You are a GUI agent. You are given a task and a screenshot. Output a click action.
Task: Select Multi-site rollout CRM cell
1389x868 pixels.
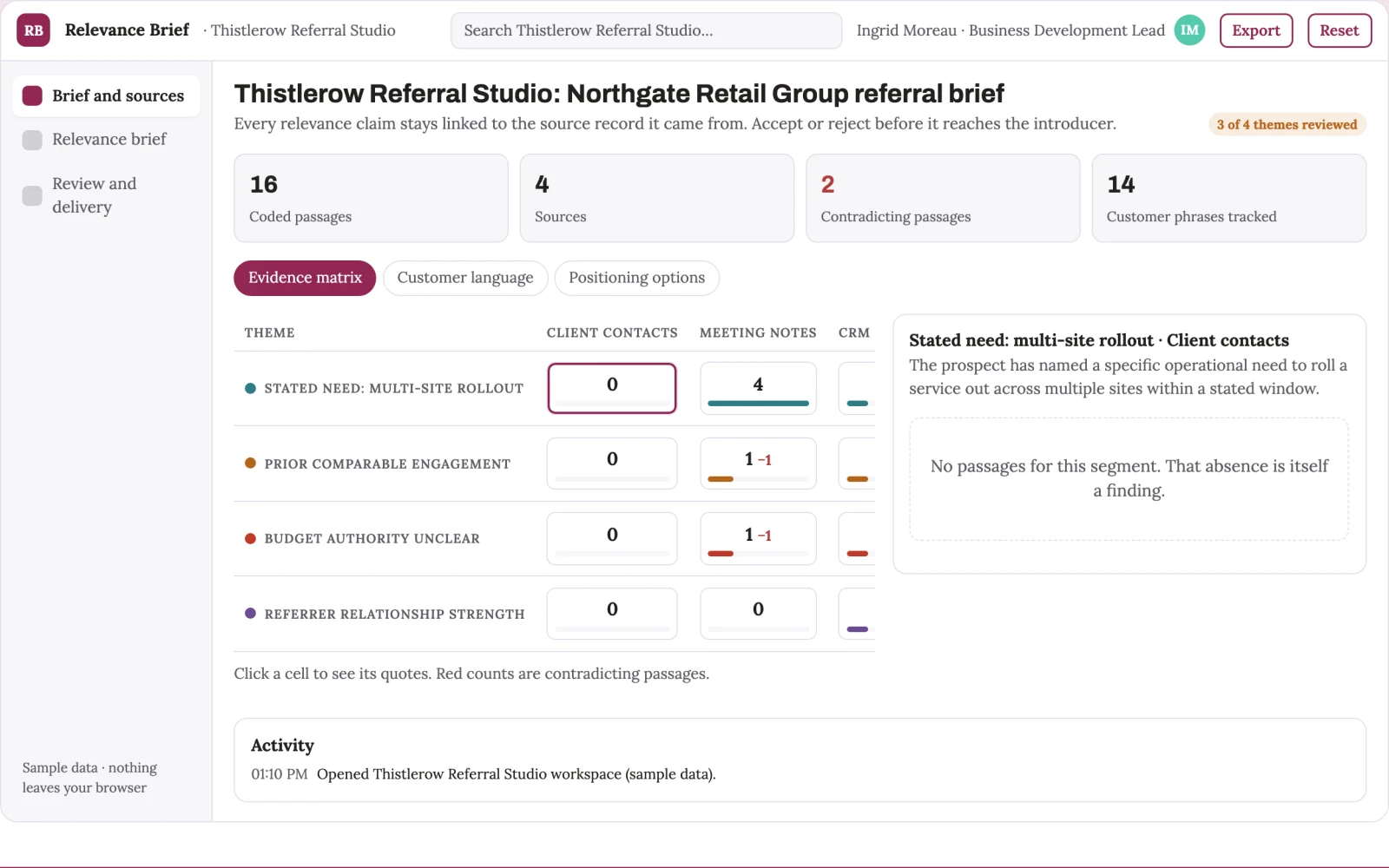click(x=857, y=388)
